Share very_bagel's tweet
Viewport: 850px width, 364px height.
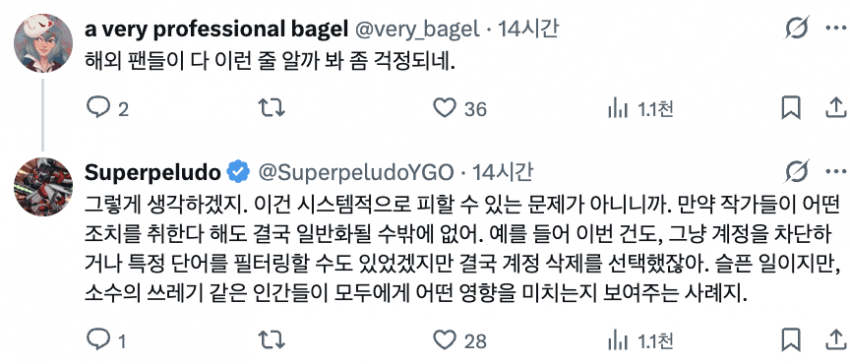tap(836, 109)
